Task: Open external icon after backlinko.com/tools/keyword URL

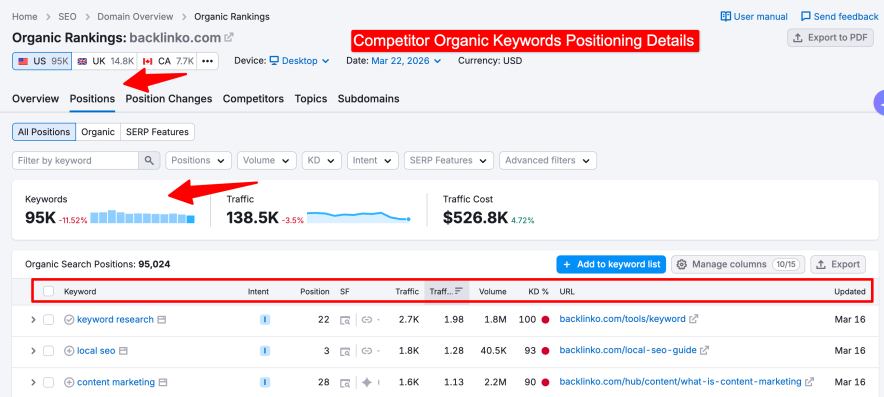Action: (x=693, y=319)
